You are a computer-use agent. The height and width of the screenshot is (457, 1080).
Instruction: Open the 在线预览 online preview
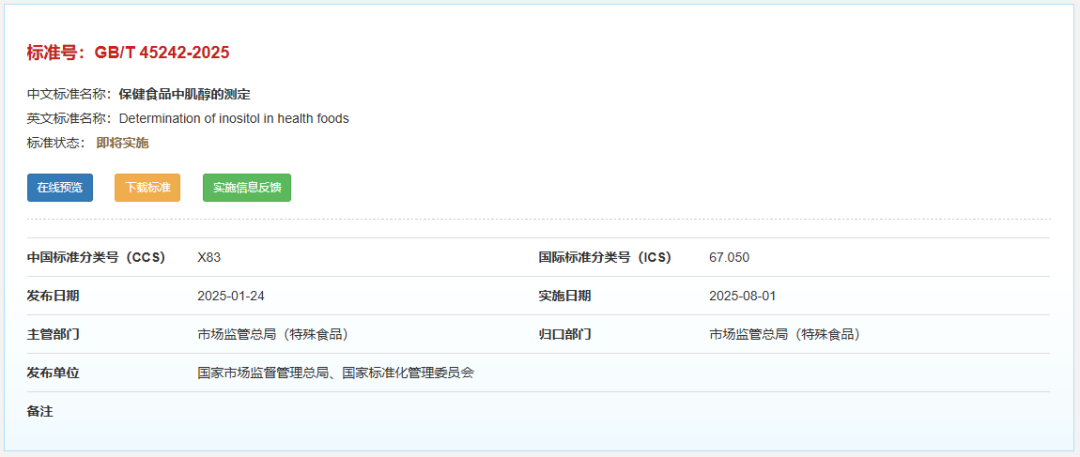[60, 187]
